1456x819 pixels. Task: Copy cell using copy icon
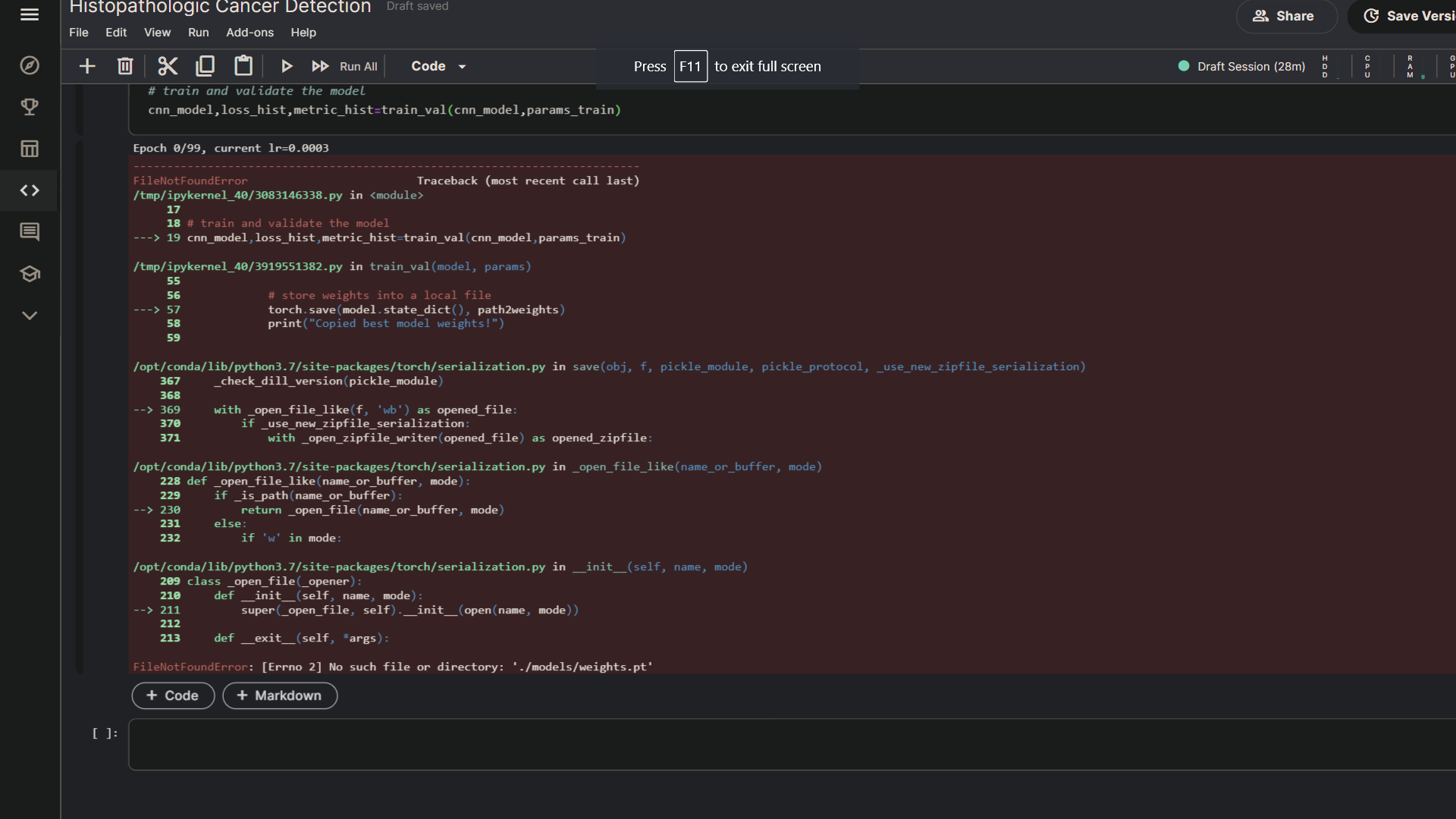pyautogui.click(x=205, y=66)
